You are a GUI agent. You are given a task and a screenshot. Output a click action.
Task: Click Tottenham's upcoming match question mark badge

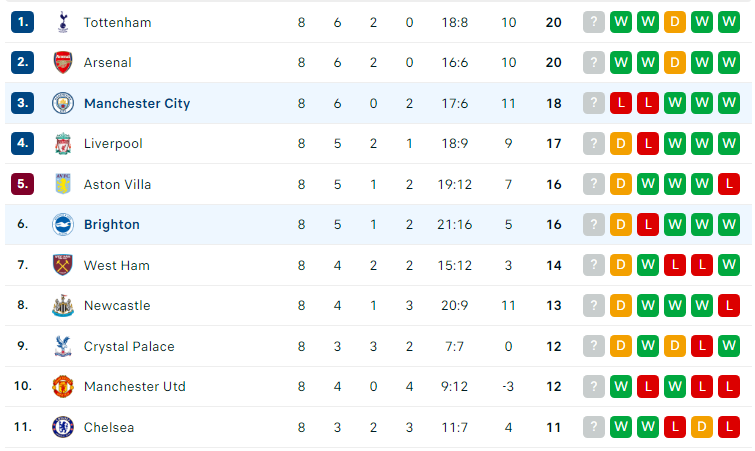click(593, 22)
